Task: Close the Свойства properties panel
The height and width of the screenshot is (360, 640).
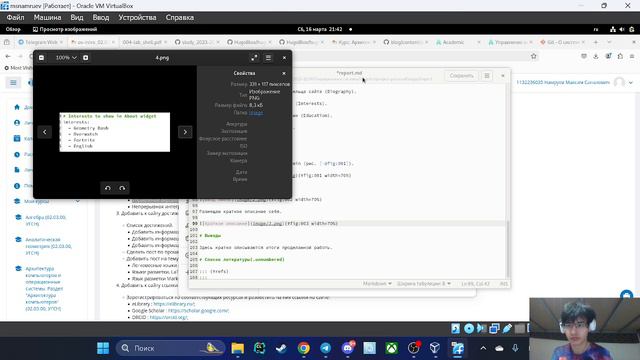Action: 284,73
